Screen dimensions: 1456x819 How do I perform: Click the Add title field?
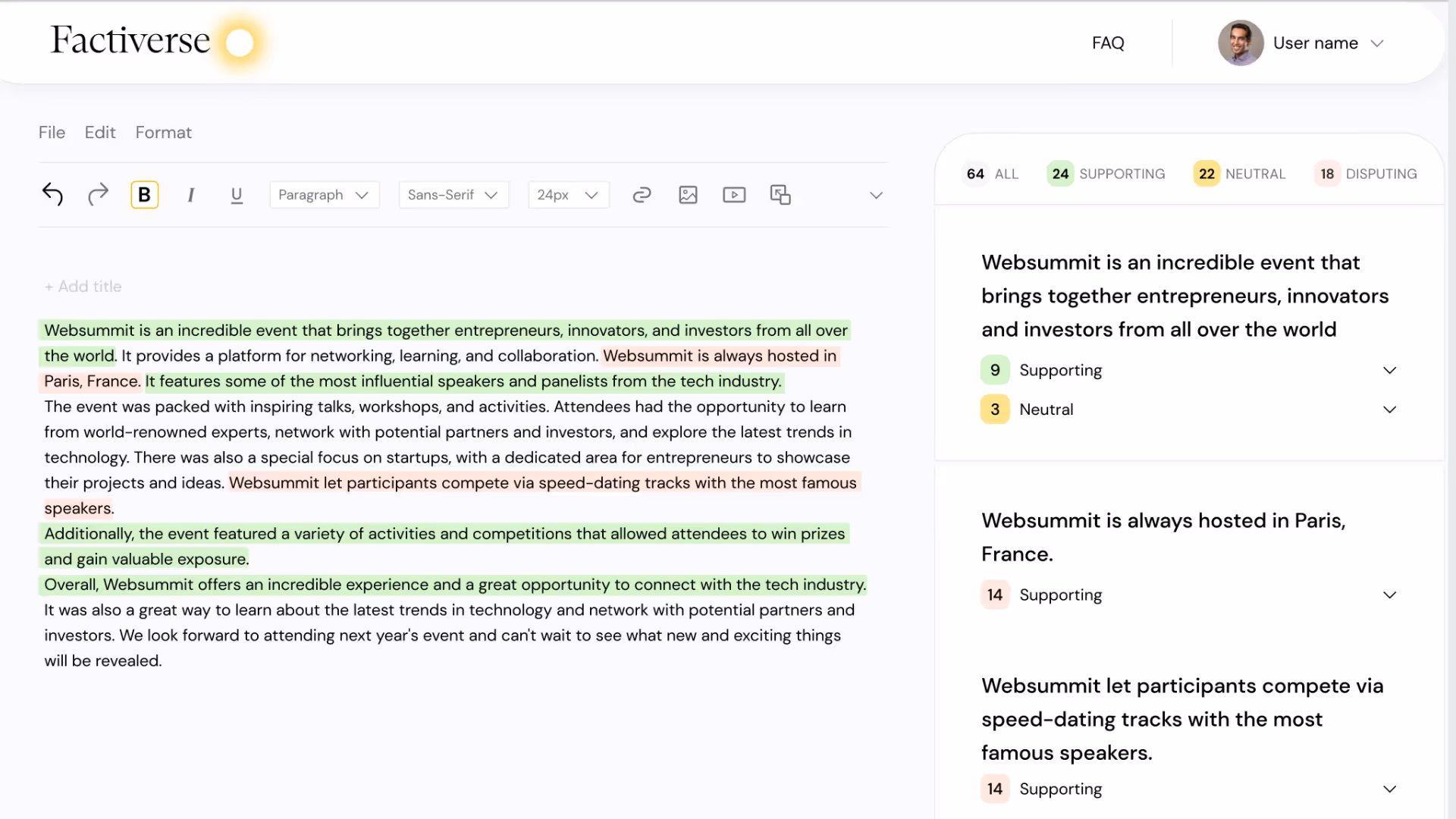point(83,287)
